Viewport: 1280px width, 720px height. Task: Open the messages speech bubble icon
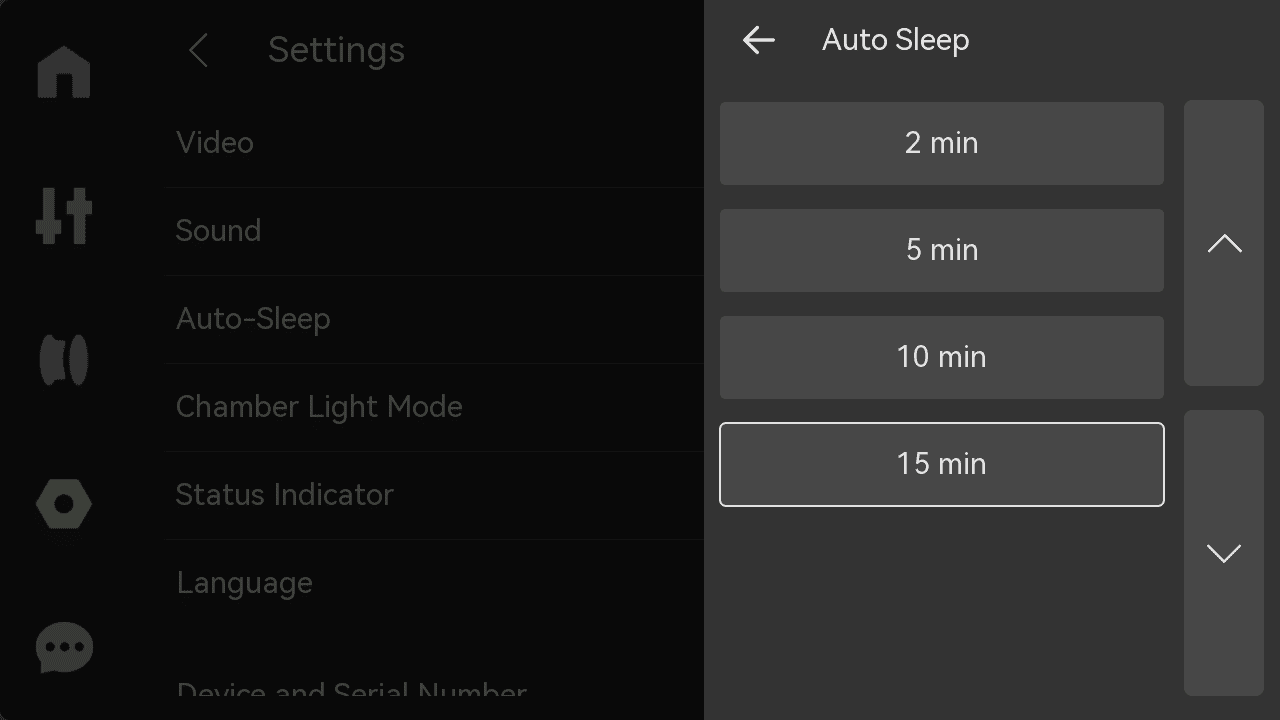tap(64, 648)
